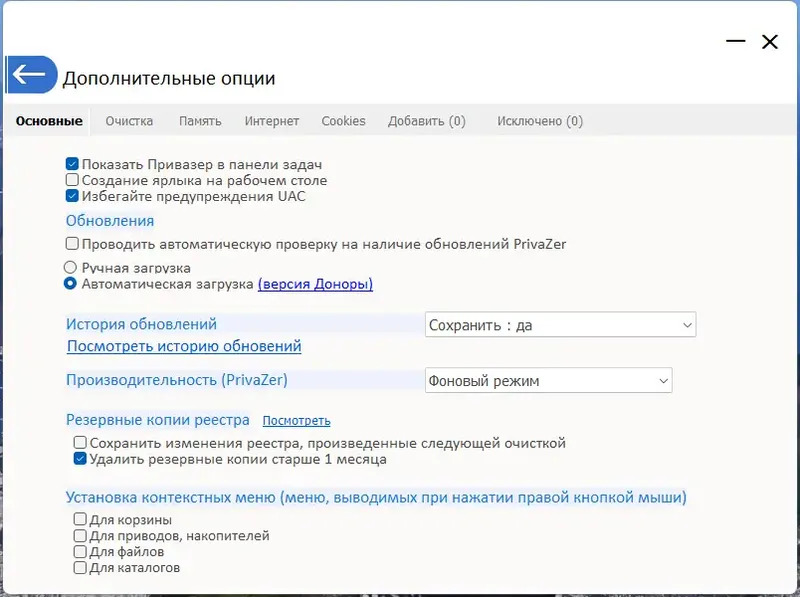Click the Резервные копии реестра heading
Screen dimensions: 800x597
click(158, 420)
